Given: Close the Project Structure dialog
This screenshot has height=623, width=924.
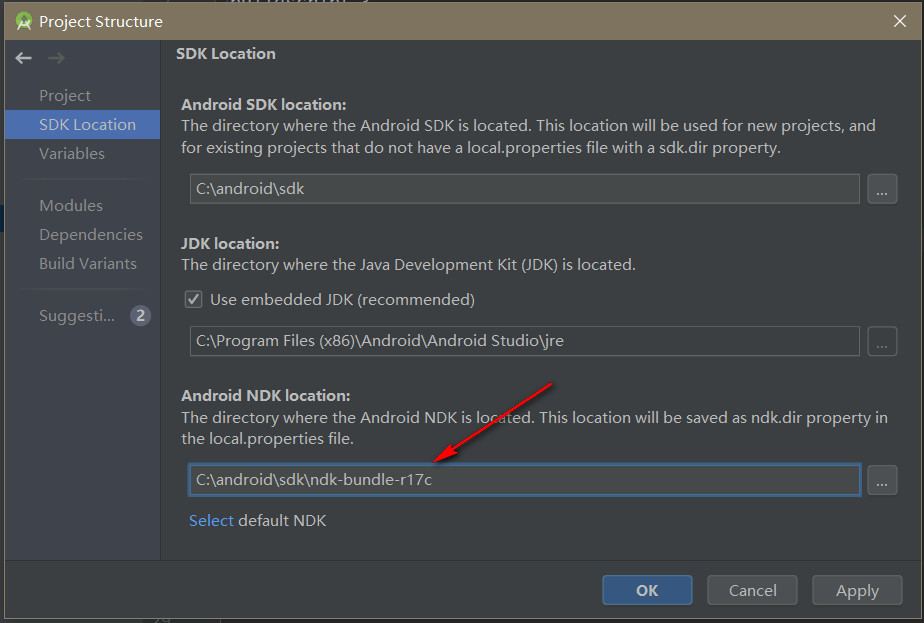Looking at the screenshot, I should (x=900, y=21).
